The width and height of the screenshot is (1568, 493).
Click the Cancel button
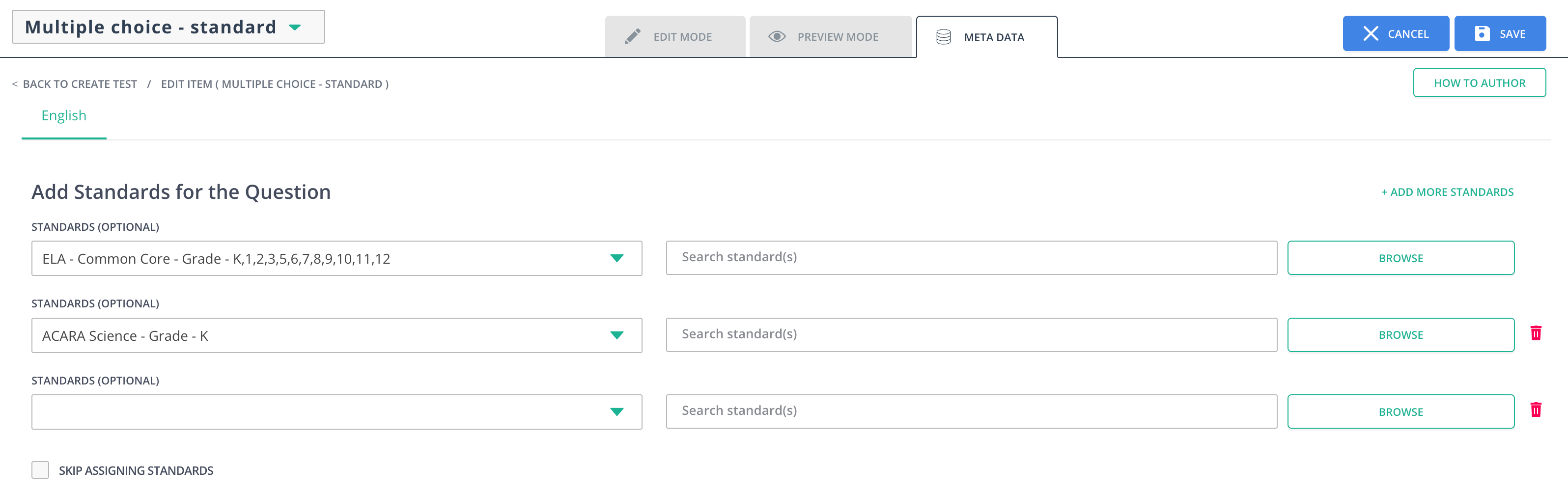pyautogui.click(x=1396, y=33)
